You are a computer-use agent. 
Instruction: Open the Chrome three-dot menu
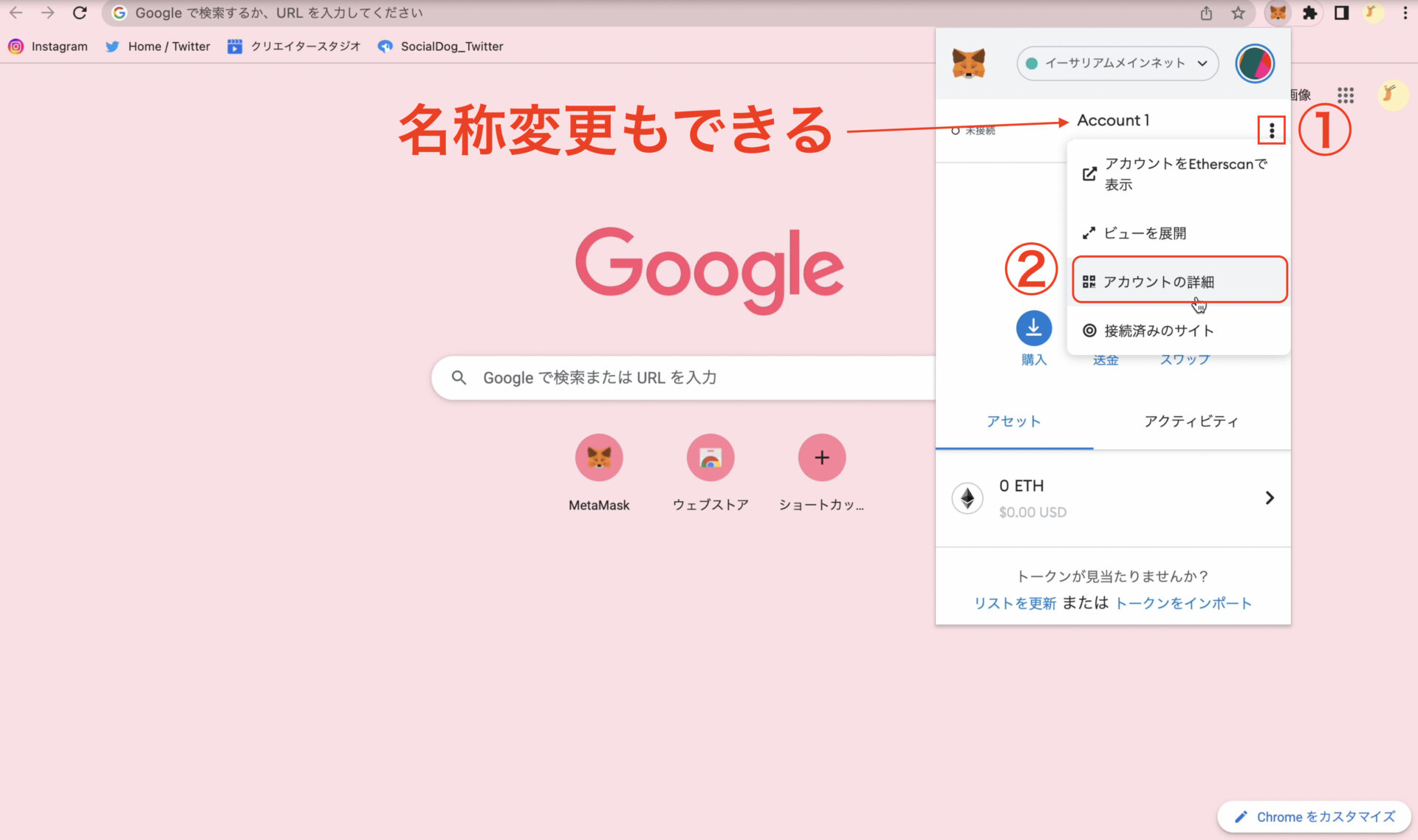pos(1405,13)
